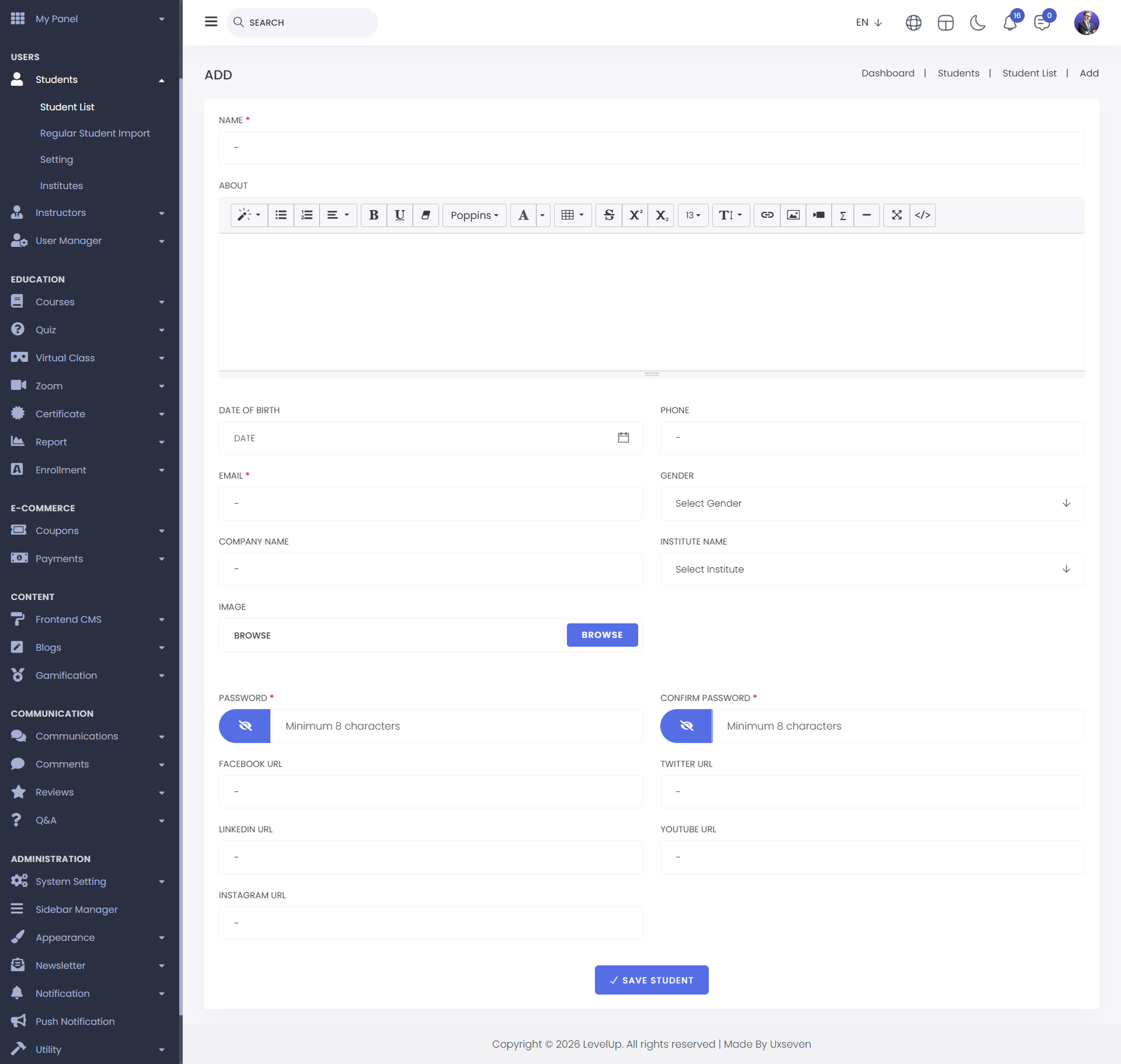The width and height of the screenshot is (1121, 1064).
Task: Click the Bold formatting icon
Action: 374,215
